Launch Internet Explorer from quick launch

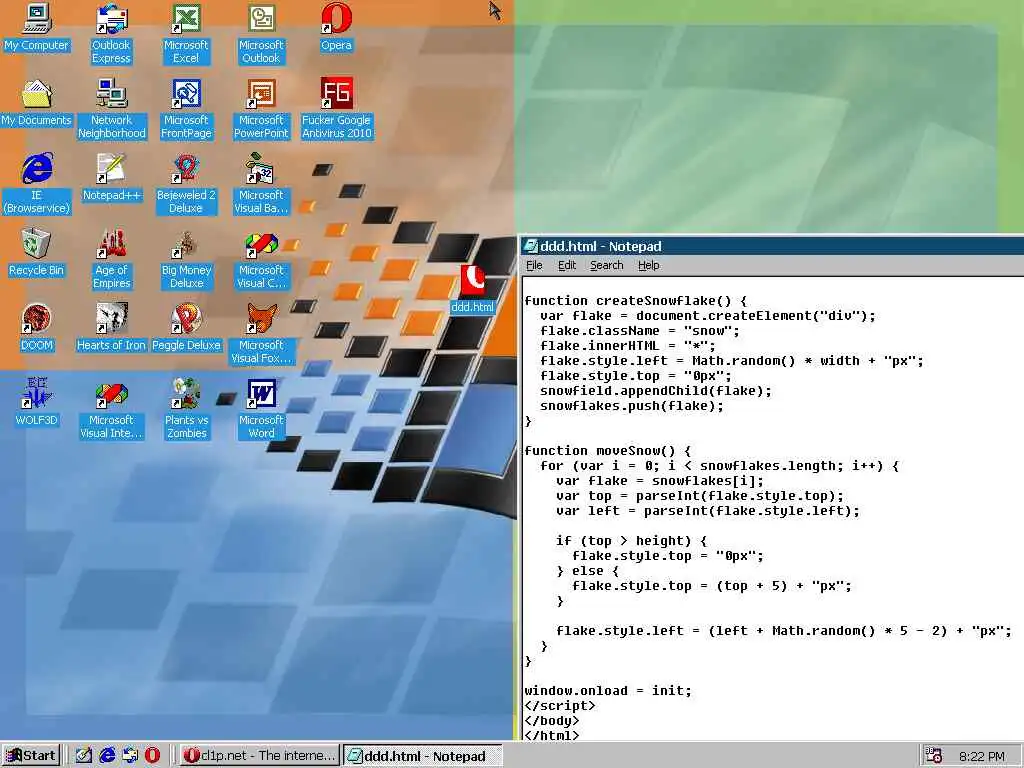point(107,756)
